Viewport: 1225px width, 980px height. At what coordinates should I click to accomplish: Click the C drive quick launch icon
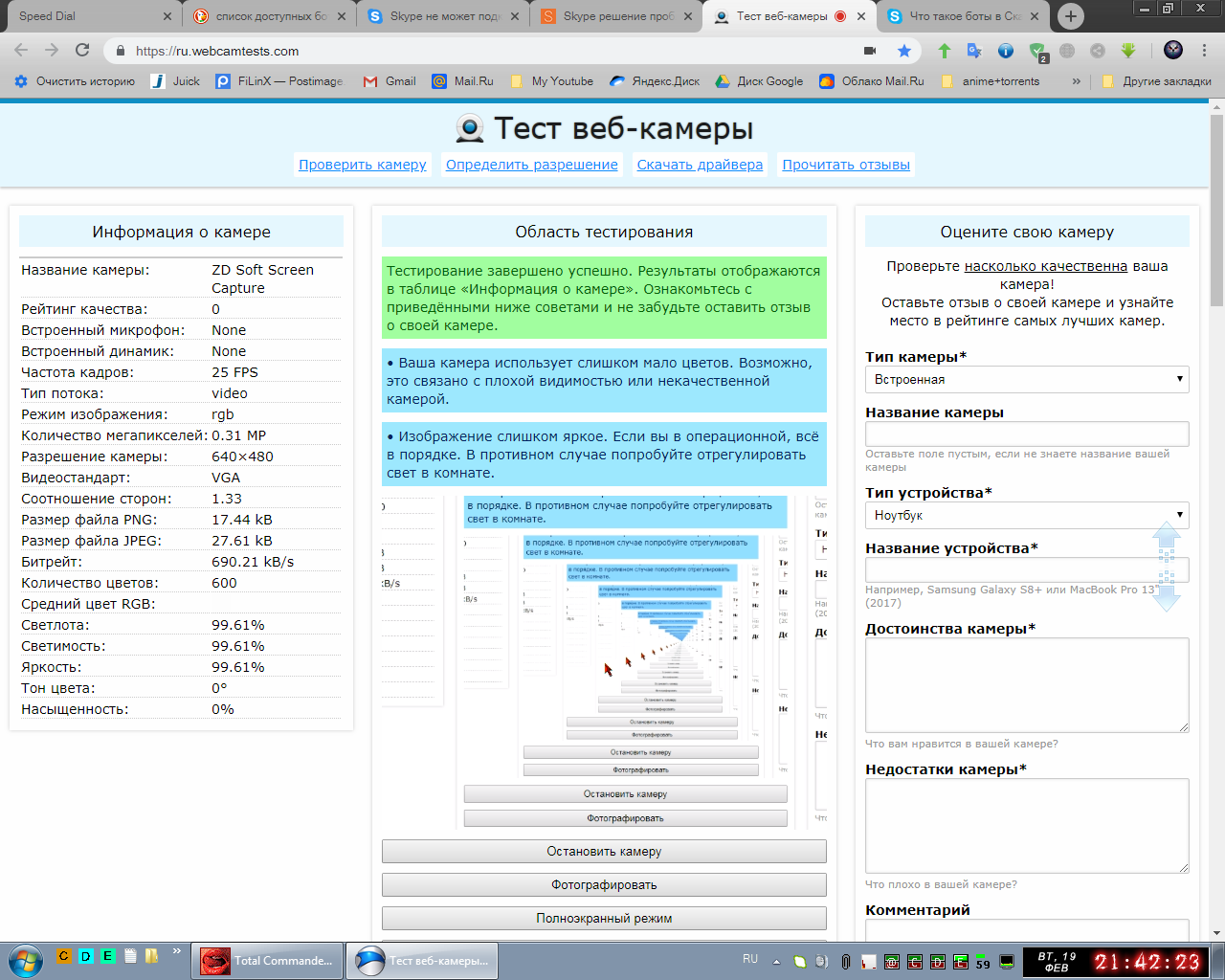(x=64, y=955)
